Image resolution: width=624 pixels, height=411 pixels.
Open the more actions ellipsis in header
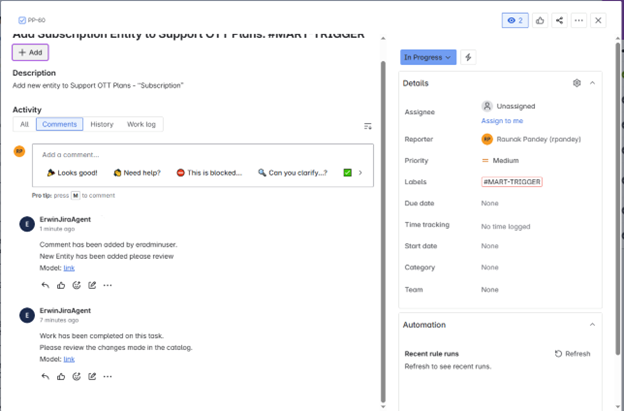[578, 20]
